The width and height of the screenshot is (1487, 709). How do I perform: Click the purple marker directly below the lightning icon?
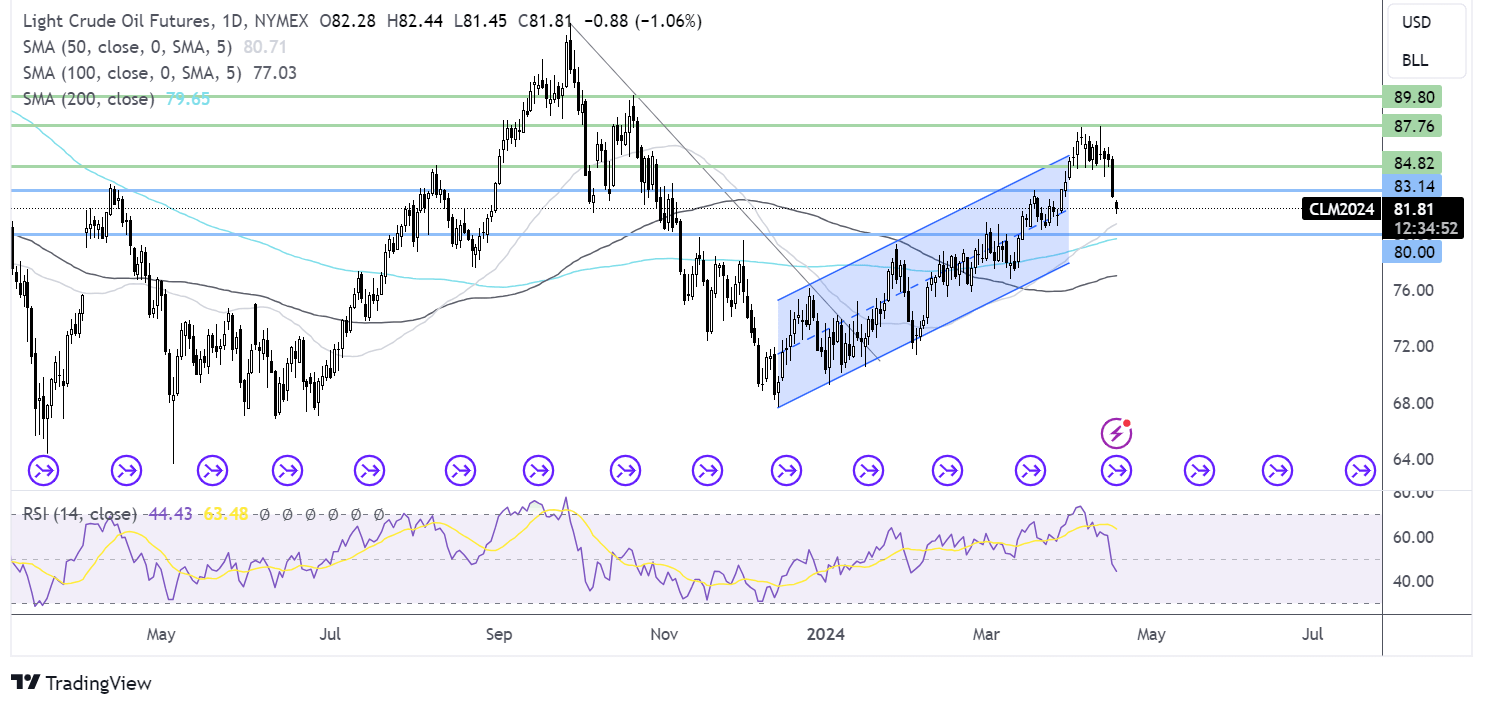1116,469
